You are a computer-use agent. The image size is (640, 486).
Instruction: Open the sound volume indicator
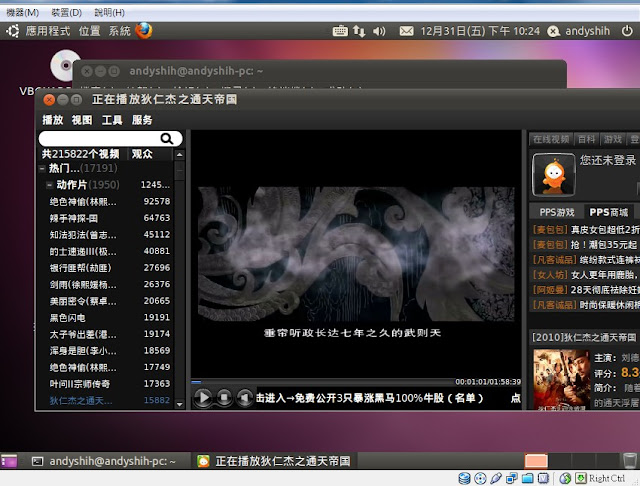coord(379,31)
